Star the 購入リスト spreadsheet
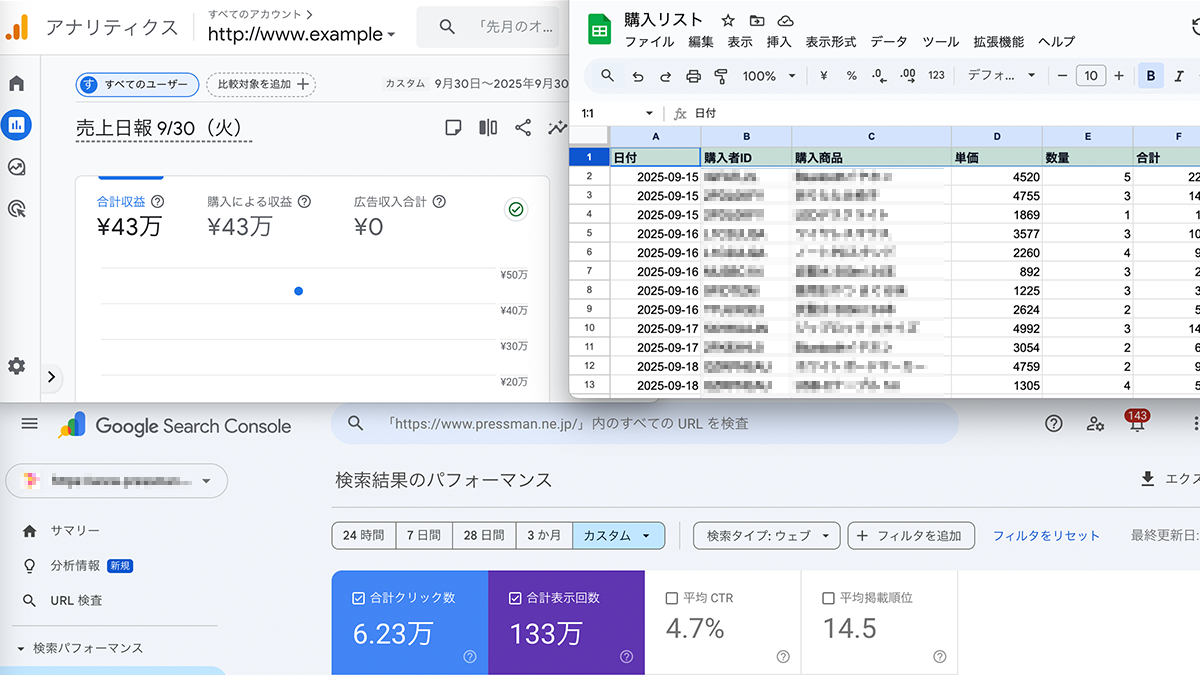The height and width of the screenshot is (675, 1200). (728, 20)
